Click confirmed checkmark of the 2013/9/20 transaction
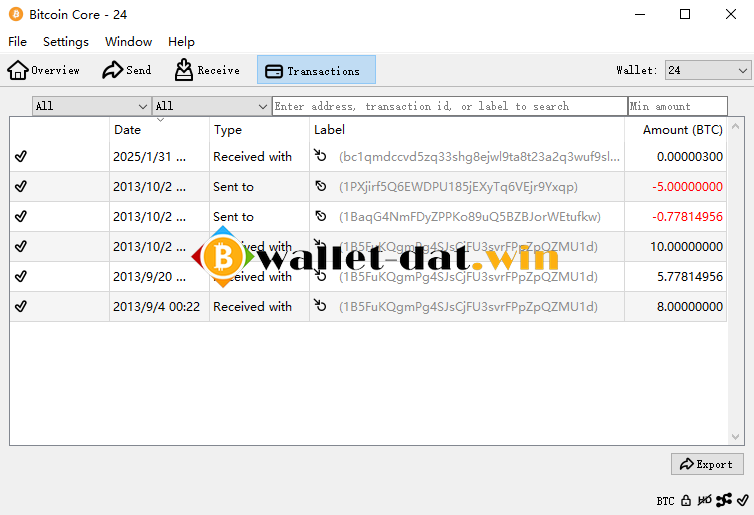The height and width of the screenshot is (515, 754). [21, 276]
